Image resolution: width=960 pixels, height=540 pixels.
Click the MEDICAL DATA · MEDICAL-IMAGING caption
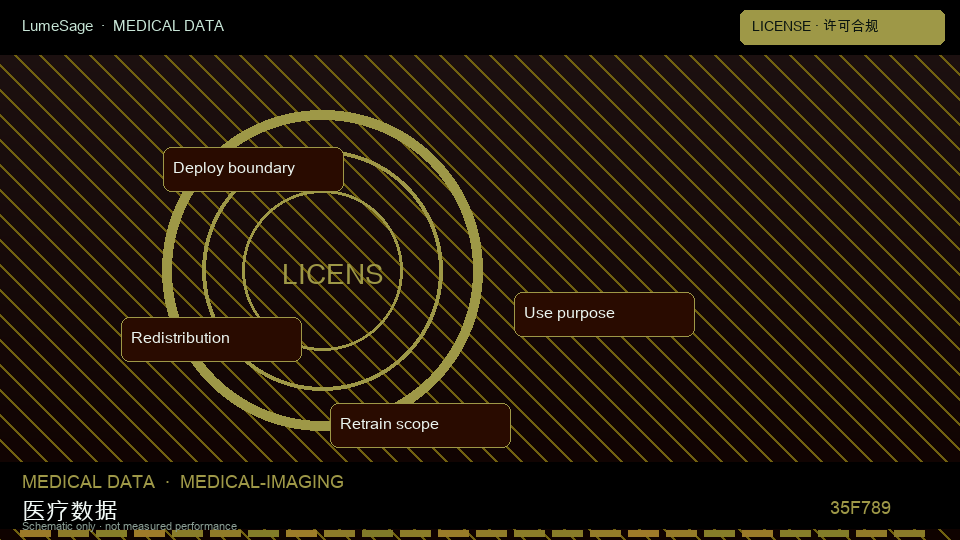pyautogui.click(x=183, y=482)
